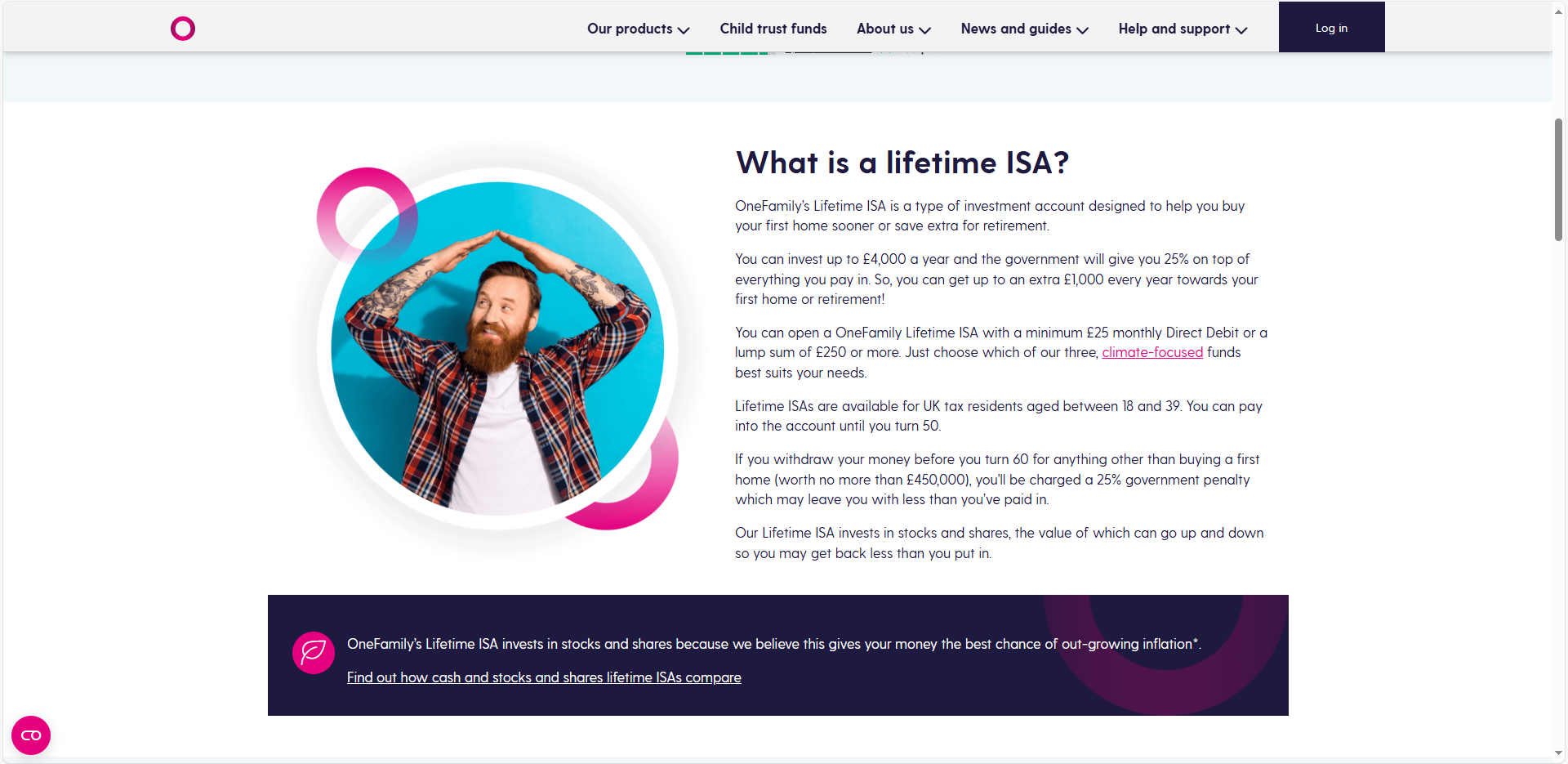Select the News and guides menu label
This screenshot has height=764, width=1568.
tap(1015, 29)
